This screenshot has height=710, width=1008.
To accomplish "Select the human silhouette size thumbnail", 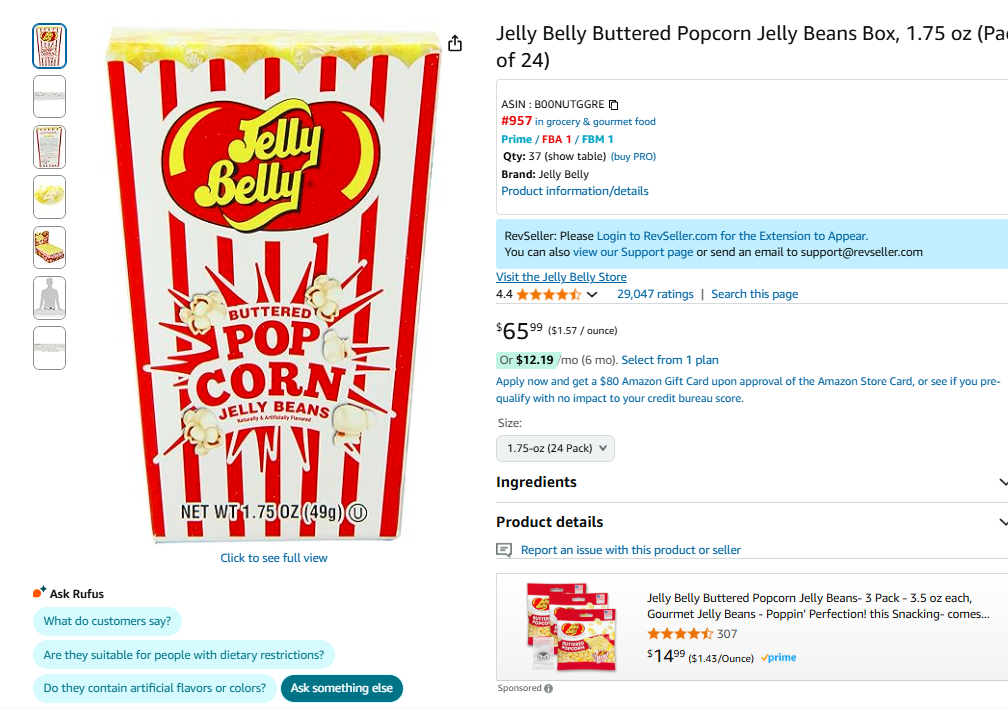I will click(x=50, y=298).
